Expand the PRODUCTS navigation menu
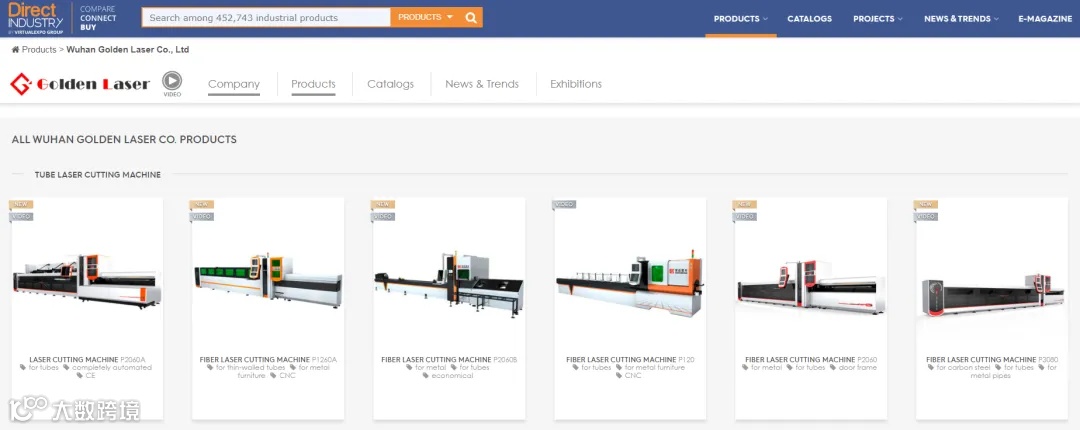This screenshot has height=430, width=1080. pyautogui.click(x=740, y=19)
